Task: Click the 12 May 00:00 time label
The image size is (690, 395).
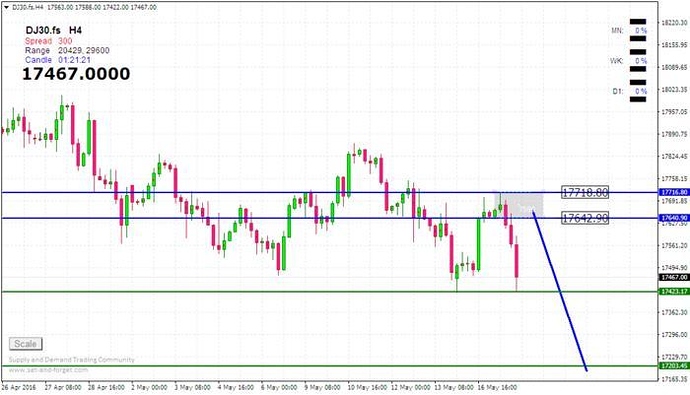Action: coord(411,388)
